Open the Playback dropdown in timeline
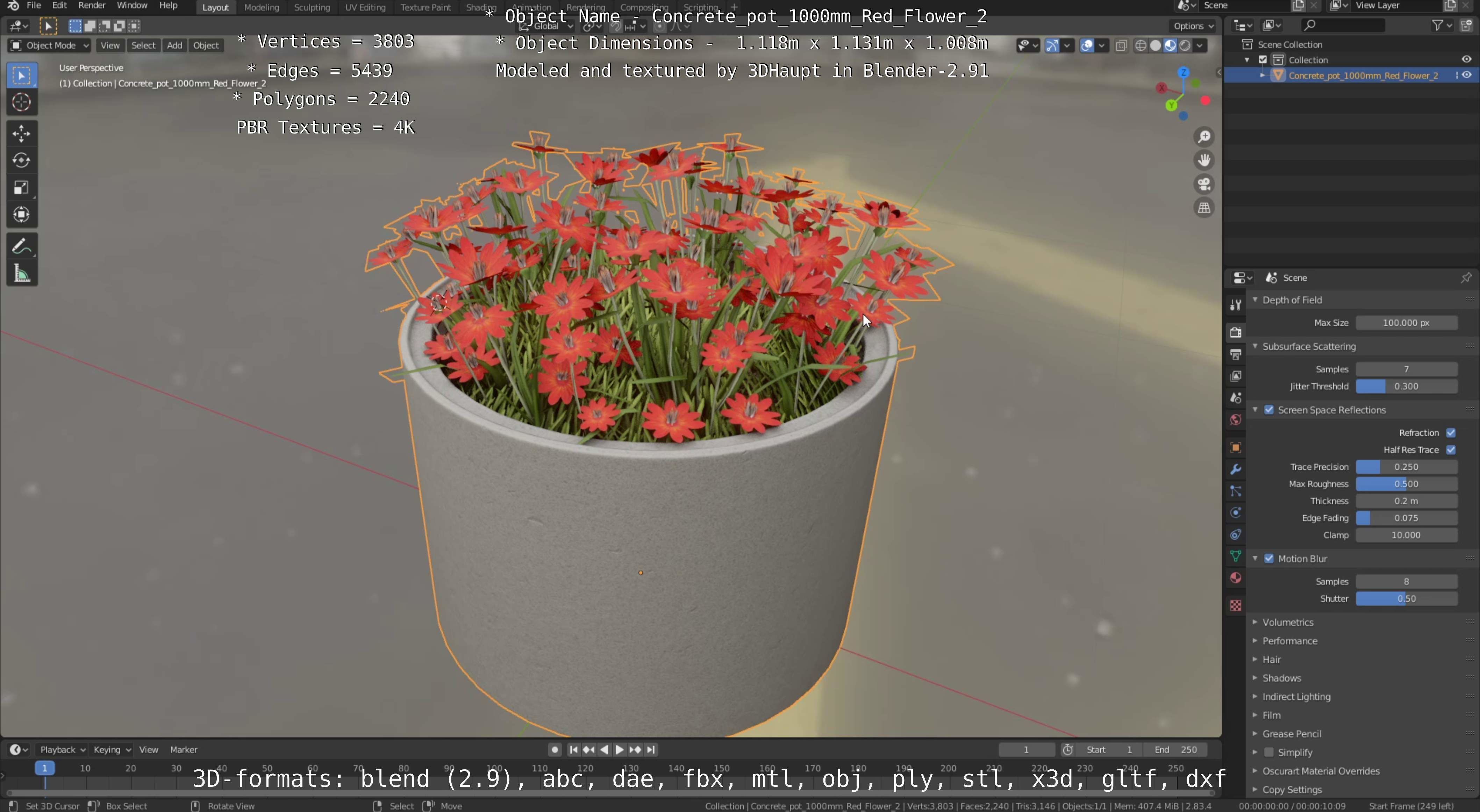This screenshot has height=812, width=1480. click(x=62, y=749)
